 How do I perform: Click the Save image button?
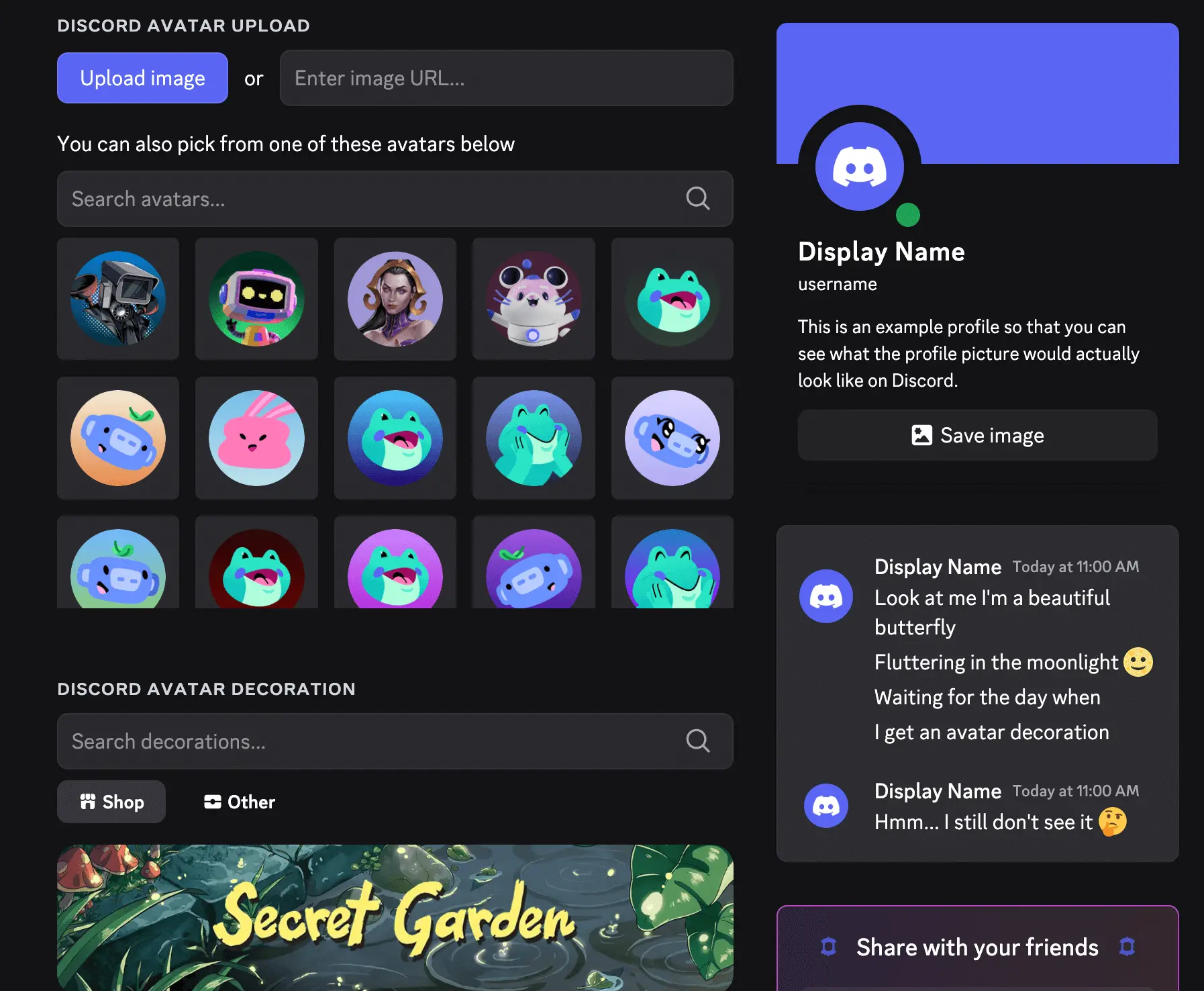coord(977,435)
